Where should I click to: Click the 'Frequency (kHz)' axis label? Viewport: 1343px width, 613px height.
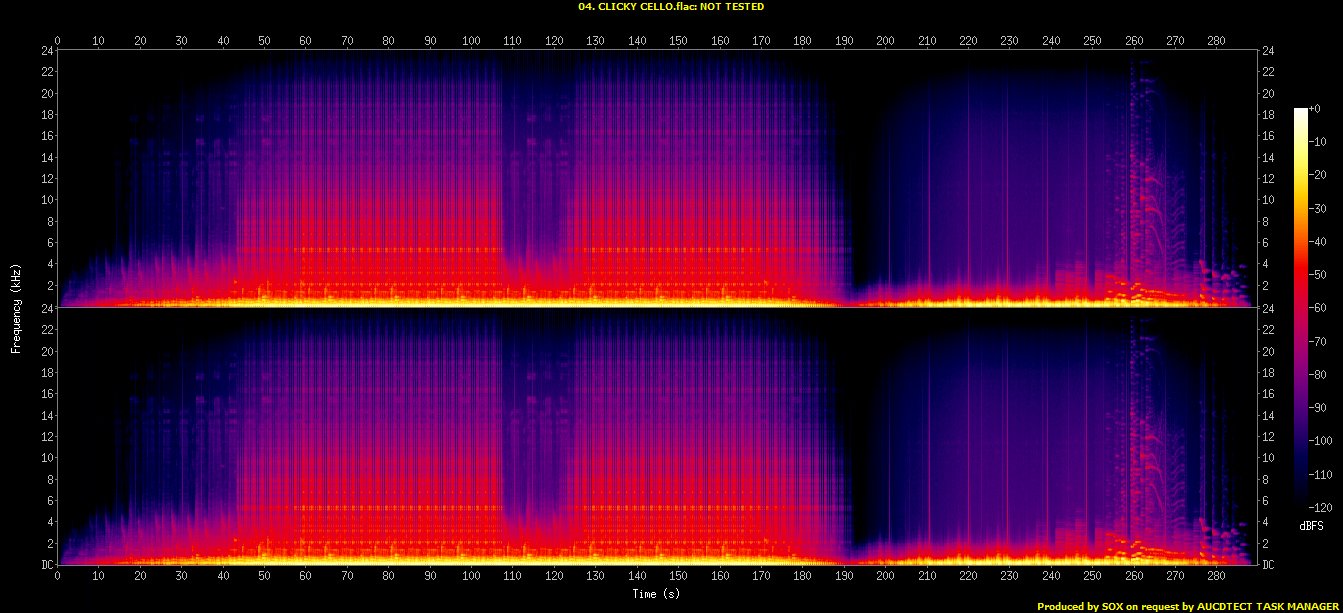click(16, 306)
